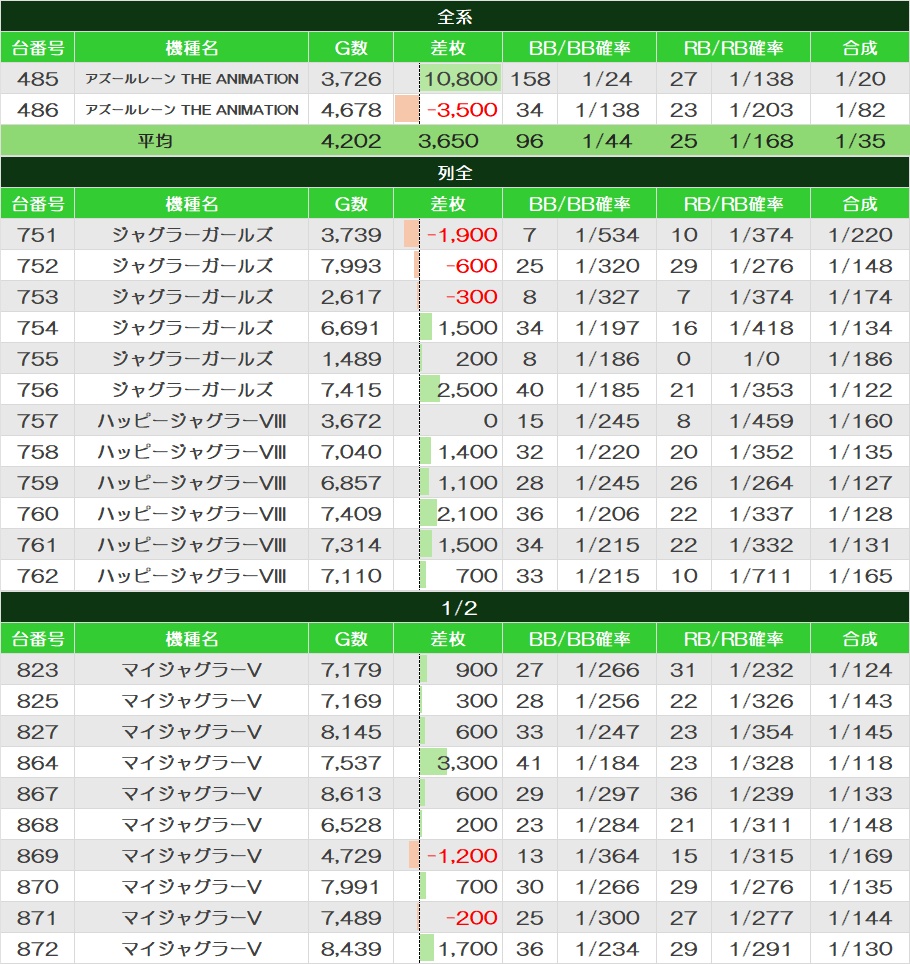Click machine number 759

pyautogui.click(x=38, y=483)
